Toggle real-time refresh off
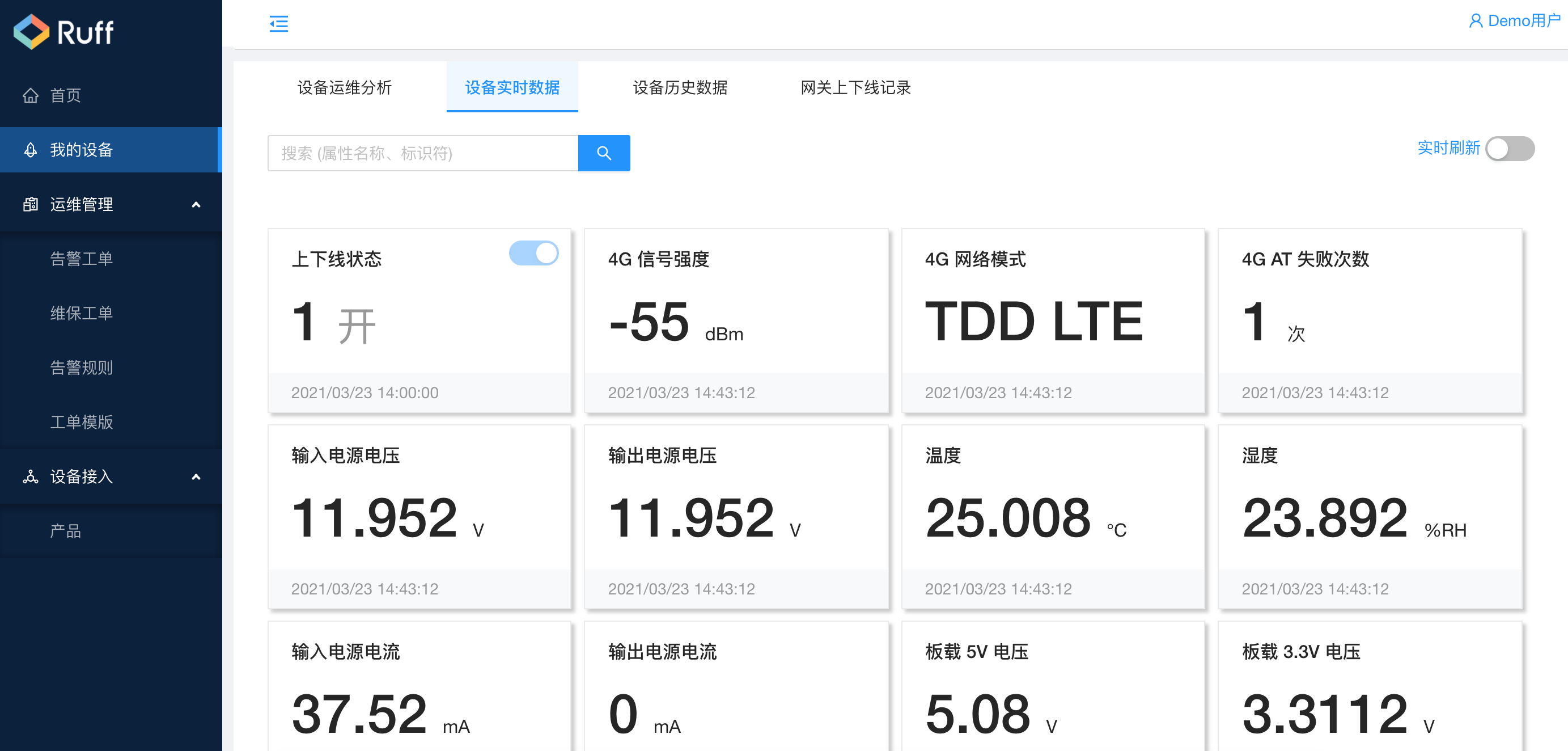Image resolution: width=1568 pixels, height=751 pixels. [x=1511, y=148]
